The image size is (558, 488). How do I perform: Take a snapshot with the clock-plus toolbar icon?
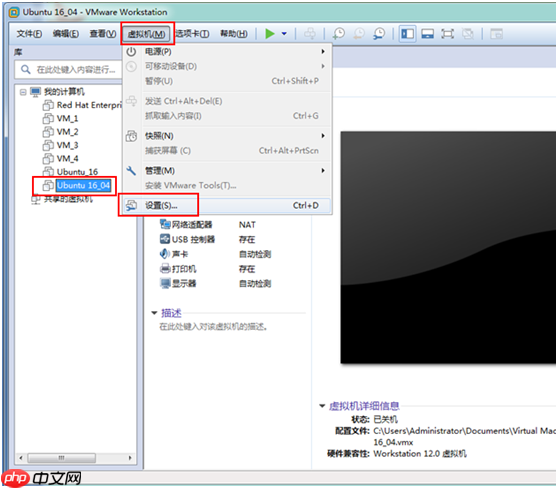point(338,33)
